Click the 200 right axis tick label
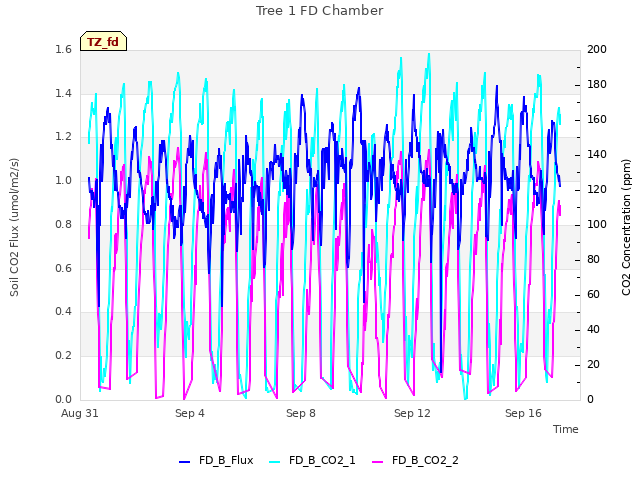This screenshot has width=640, height=480. [x=597, y=49]
